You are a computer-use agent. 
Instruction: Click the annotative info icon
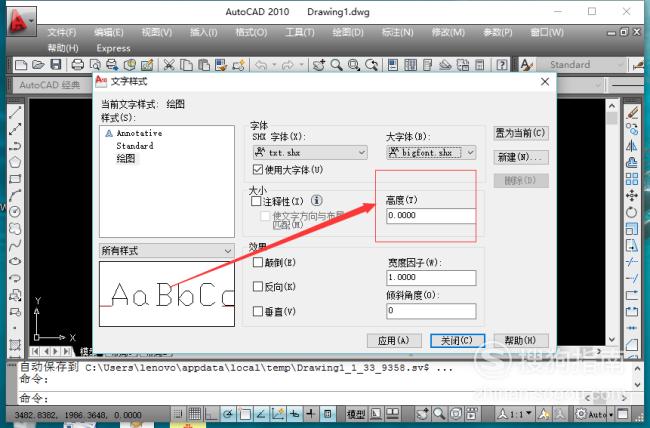click(317, 201)
